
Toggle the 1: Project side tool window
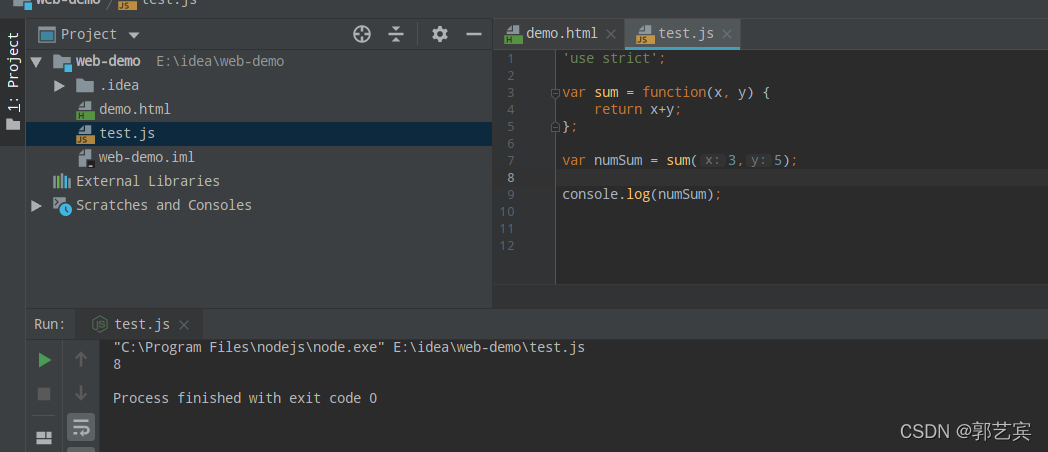(13, 80)
